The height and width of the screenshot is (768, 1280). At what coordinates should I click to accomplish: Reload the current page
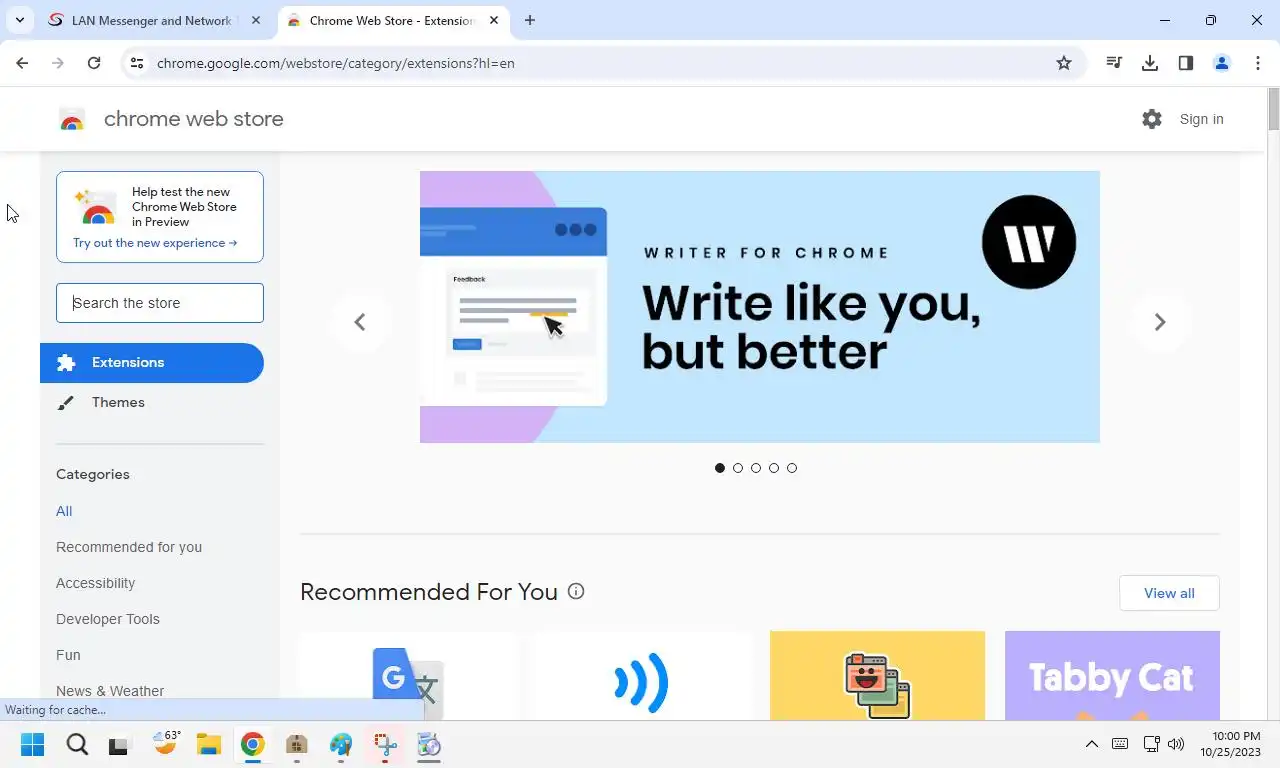click(94, 63)
